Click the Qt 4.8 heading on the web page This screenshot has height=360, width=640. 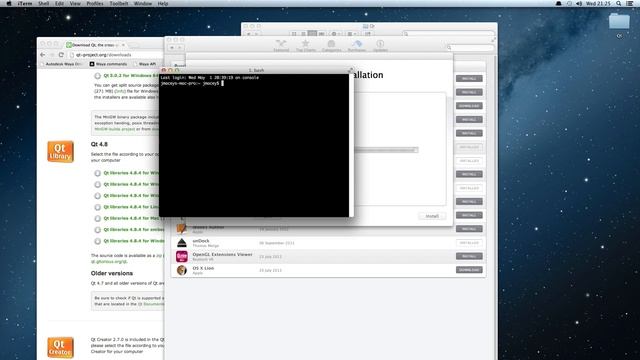pyautogui.click(x=99, y=144)
